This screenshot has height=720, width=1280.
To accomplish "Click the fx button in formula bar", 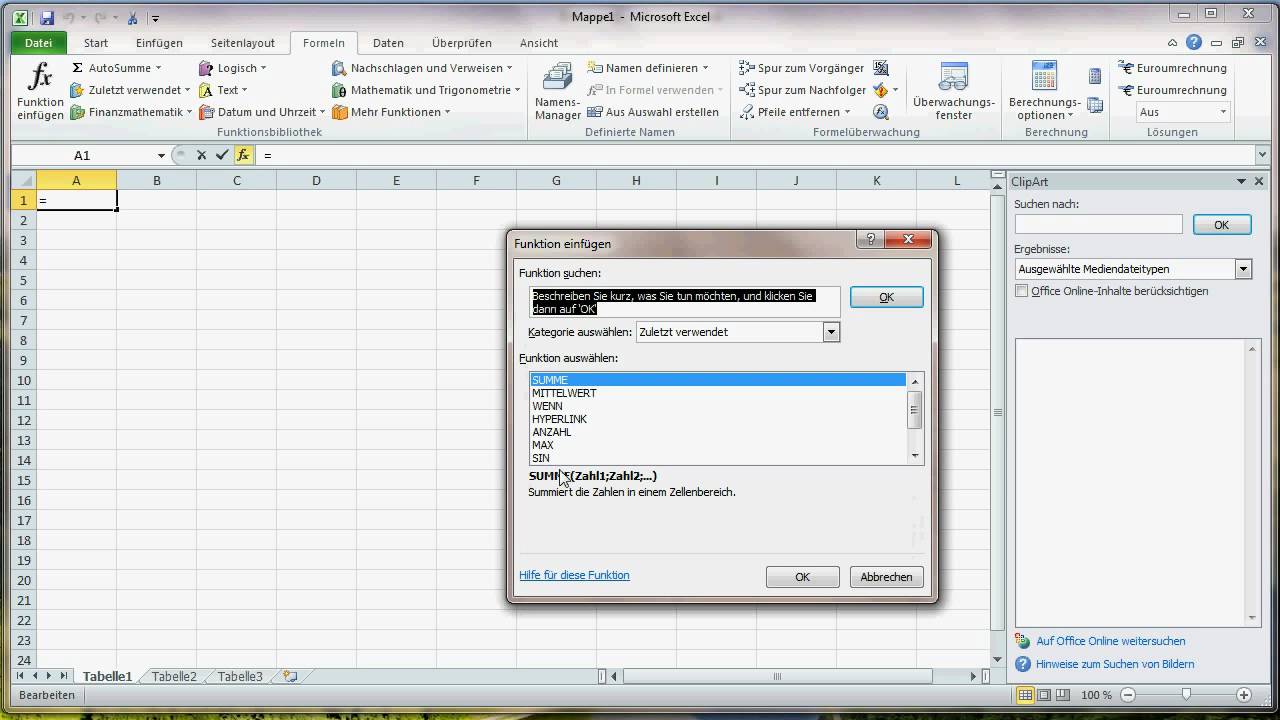I will 243,155.
